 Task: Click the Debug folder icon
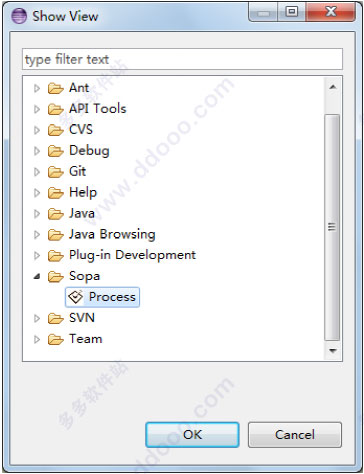(x=55, y=151)
